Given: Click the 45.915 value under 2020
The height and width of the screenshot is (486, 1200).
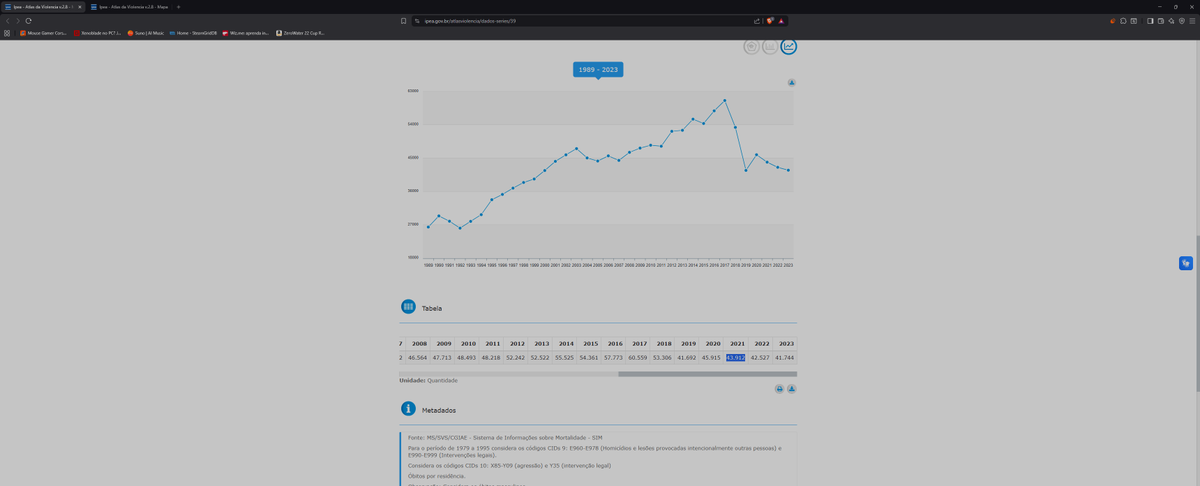Looking at the screenshot, I should [x=711, y=357].
